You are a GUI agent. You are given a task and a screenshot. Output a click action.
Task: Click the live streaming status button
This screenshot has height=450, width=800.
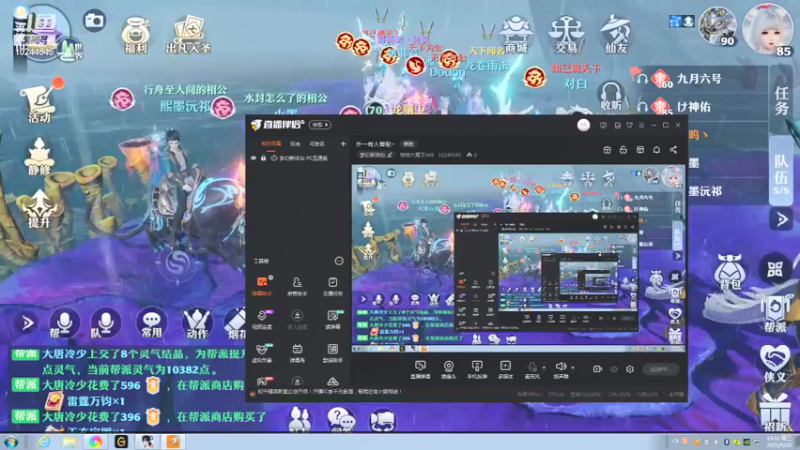(661, 369)
